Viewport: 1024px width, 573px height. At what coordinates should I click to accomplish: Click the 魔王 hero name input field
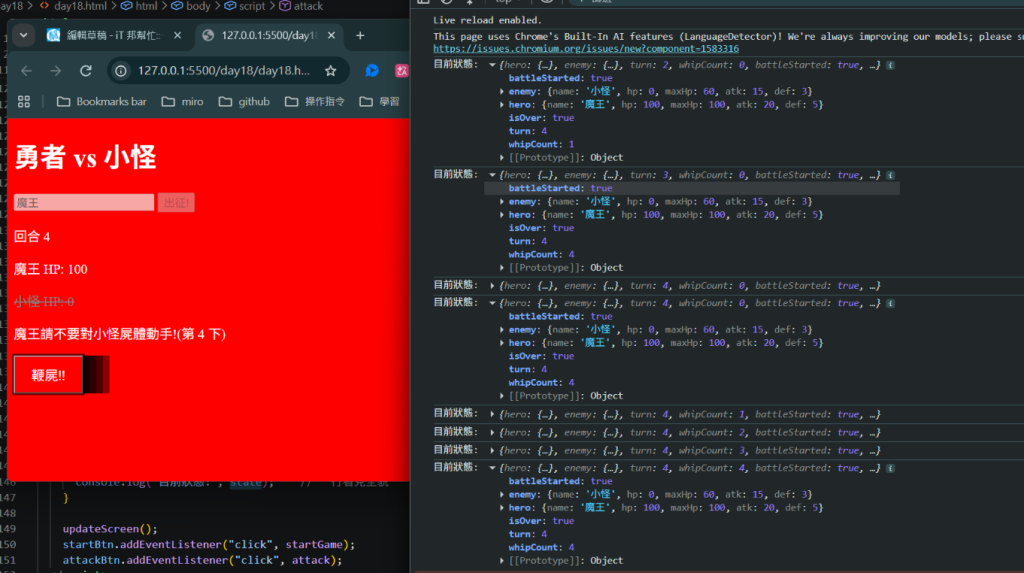tap(84, 203)
